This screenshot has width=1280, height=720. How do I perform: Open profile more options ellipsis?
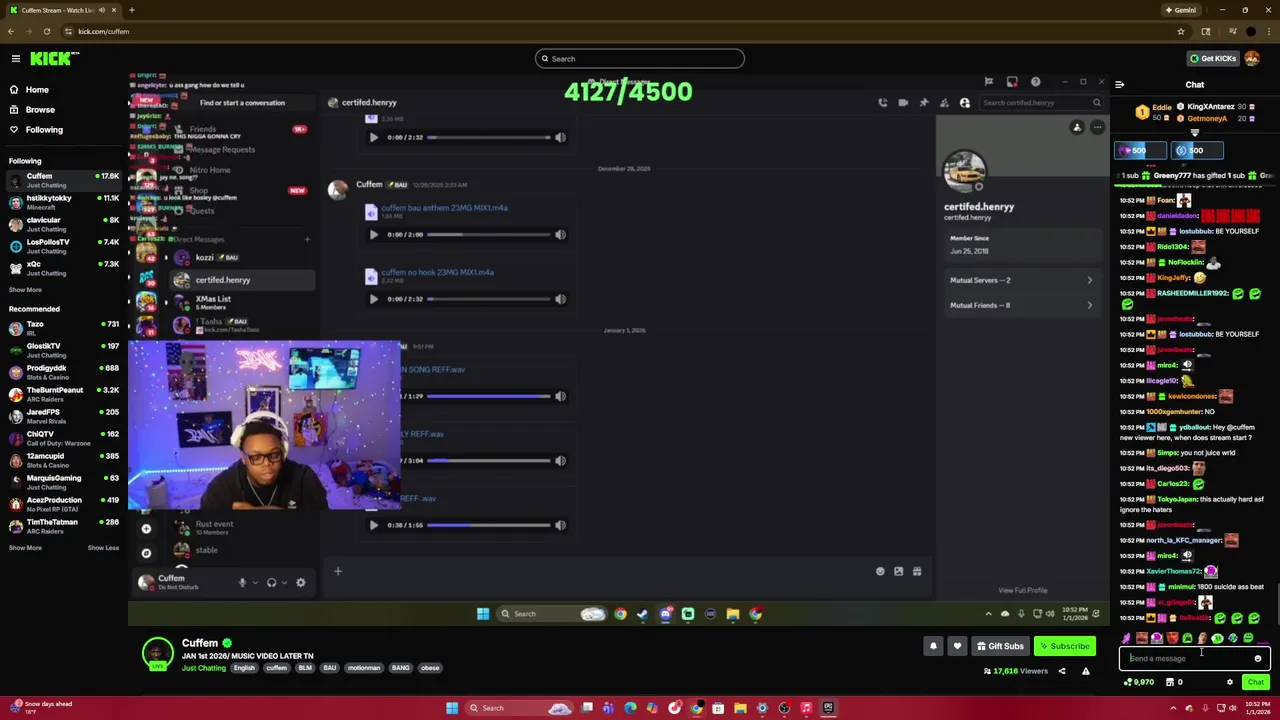(x=1097, y=128)
